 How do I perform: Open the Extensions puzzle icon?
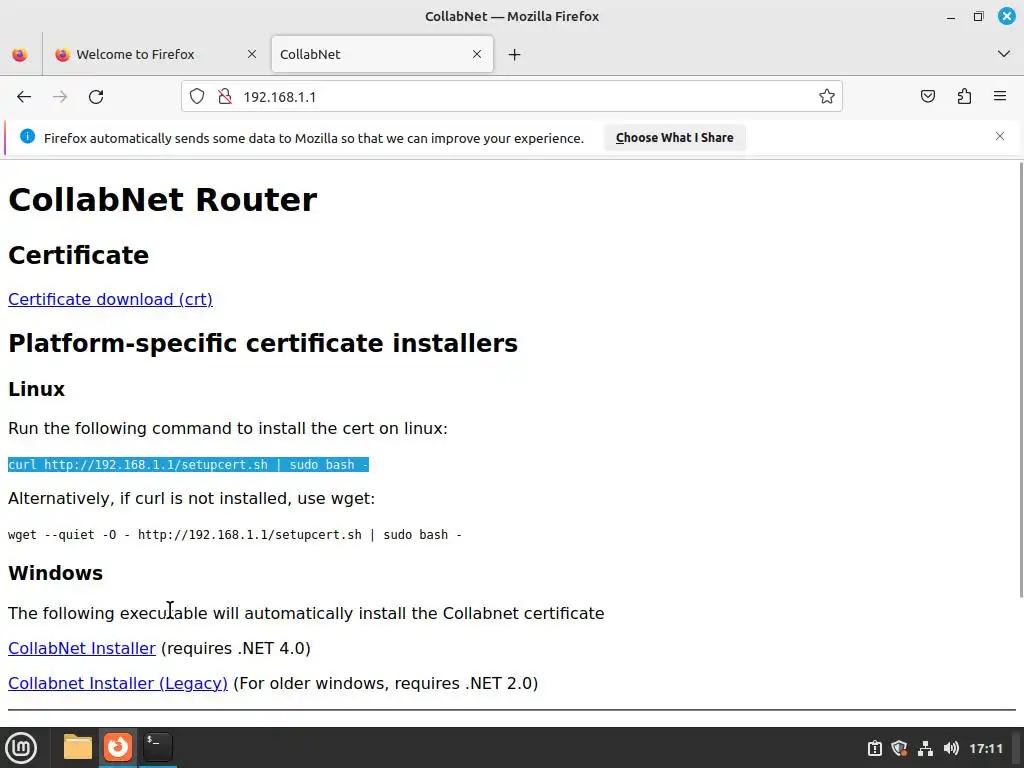coord(965,97)
